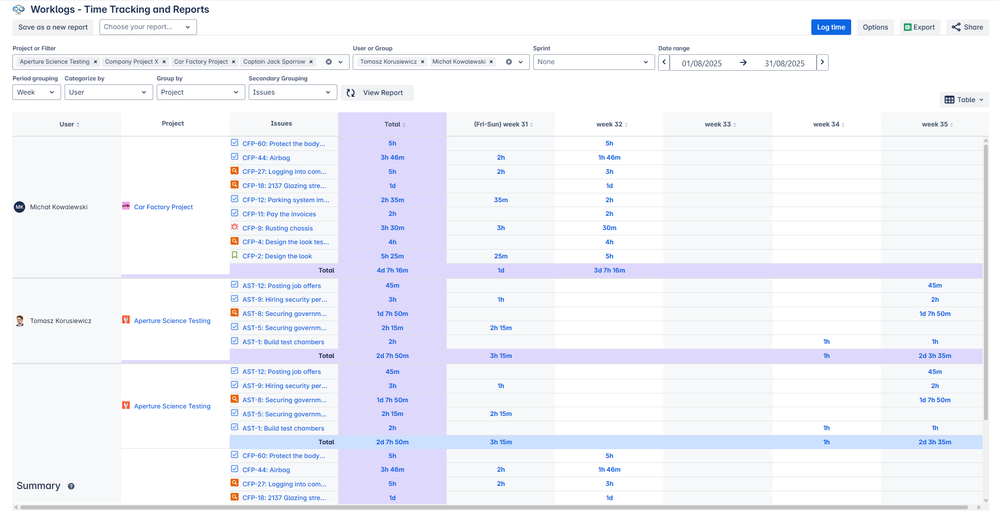Click the Car Factory Project icon in table
The height and width of the screenshot is (511, 999).
[126, 207]
